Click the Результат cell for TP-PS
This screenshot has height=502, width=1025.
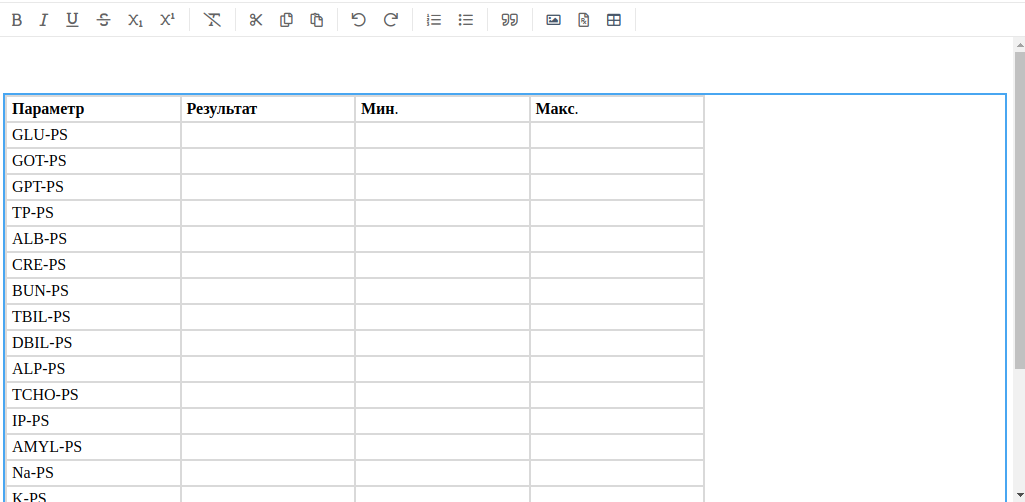point(268,213)
